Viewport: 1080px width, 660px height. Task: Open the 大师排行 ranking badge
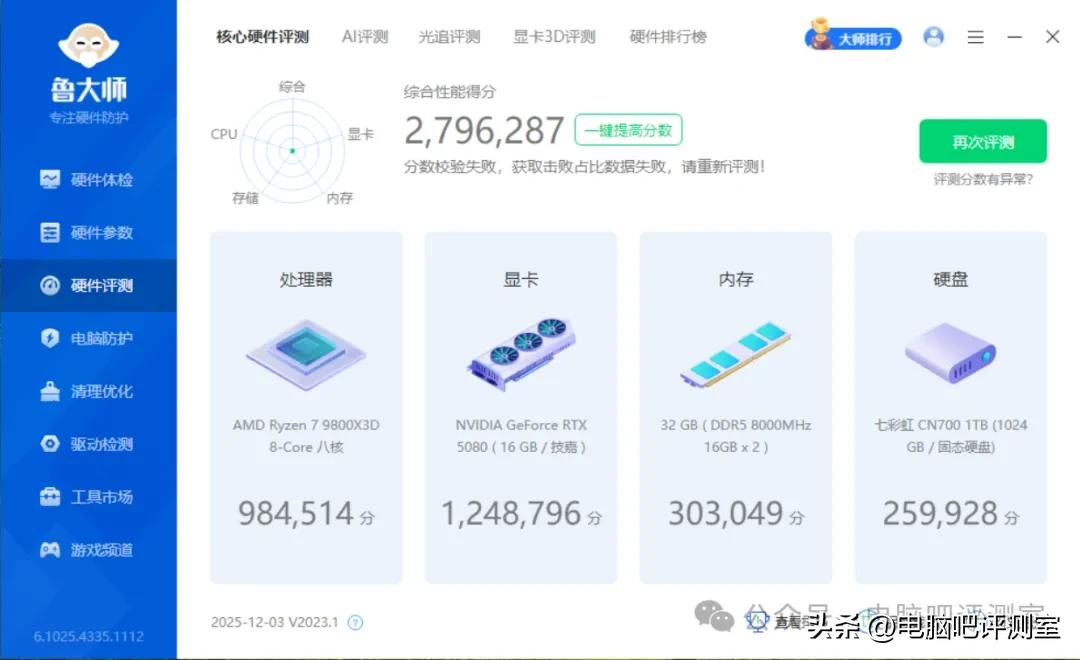854,38
